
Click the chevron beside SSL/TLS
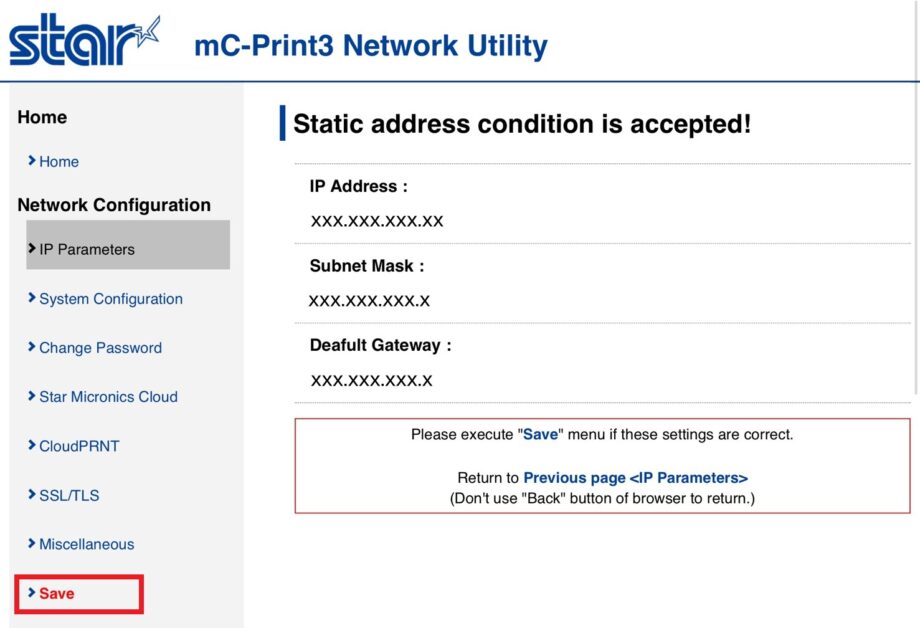tap(32, 495)
